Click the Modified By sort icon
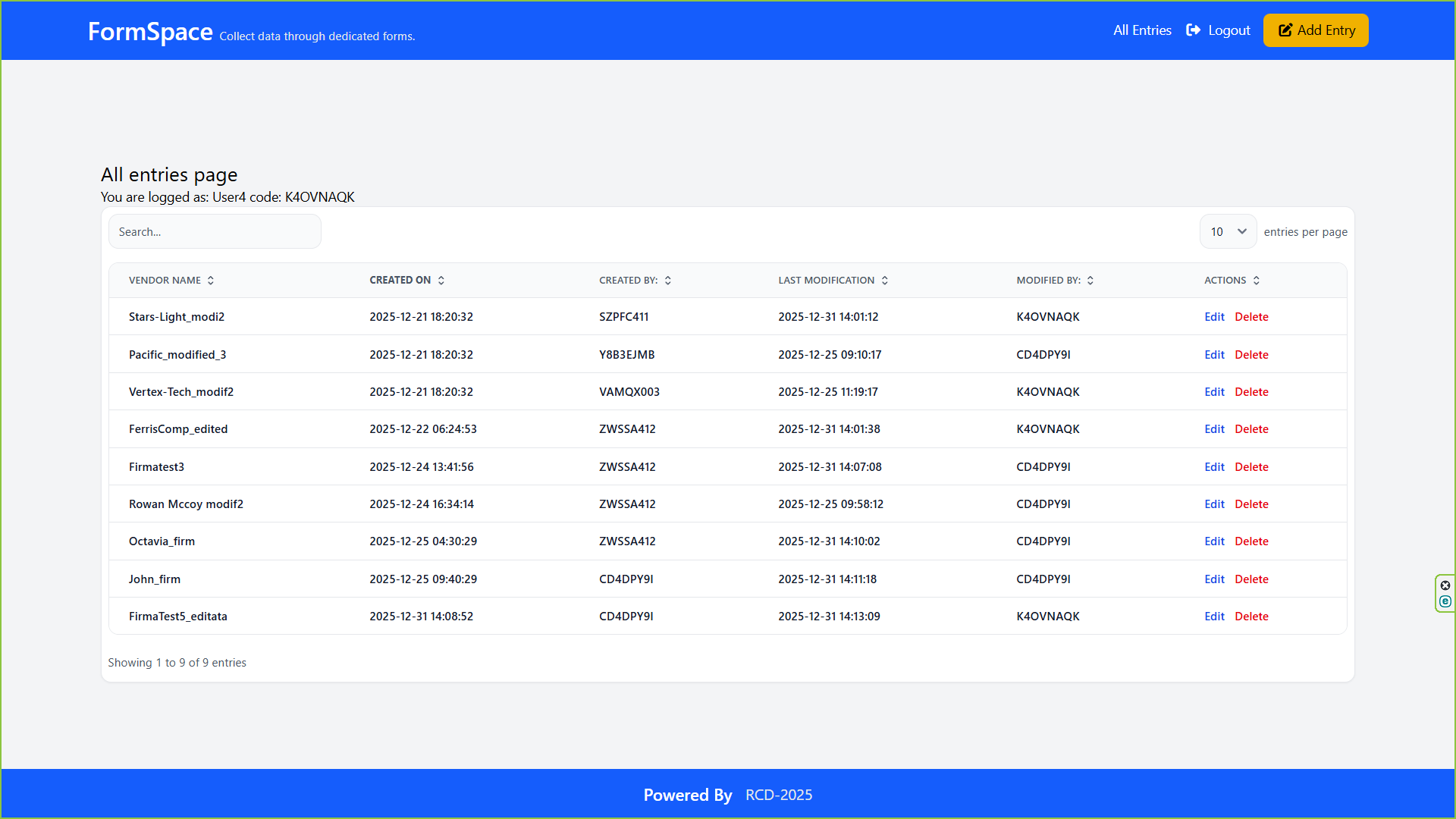 coord(1090,281)
